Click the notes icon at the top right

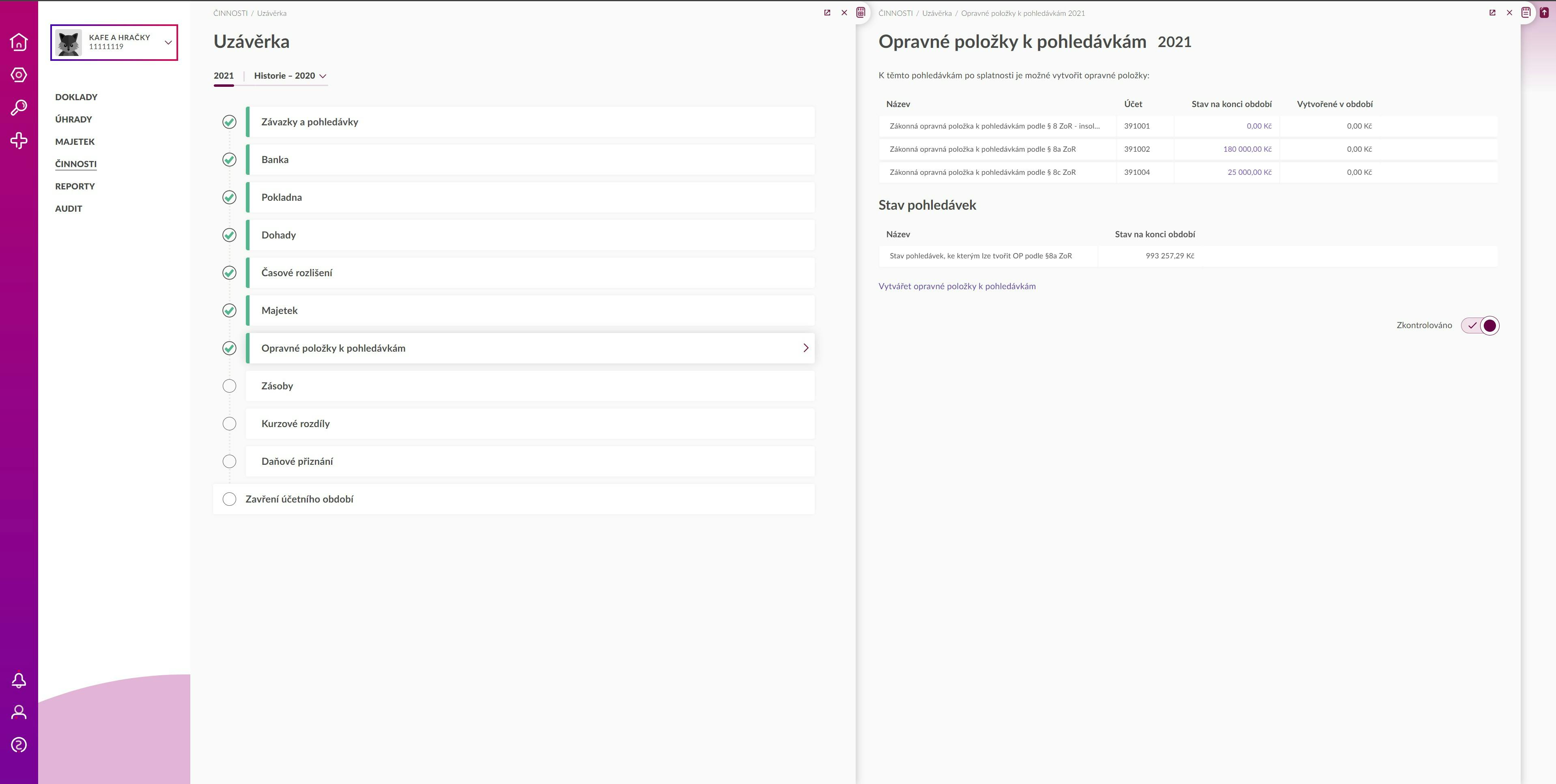tap(1526, 13)
